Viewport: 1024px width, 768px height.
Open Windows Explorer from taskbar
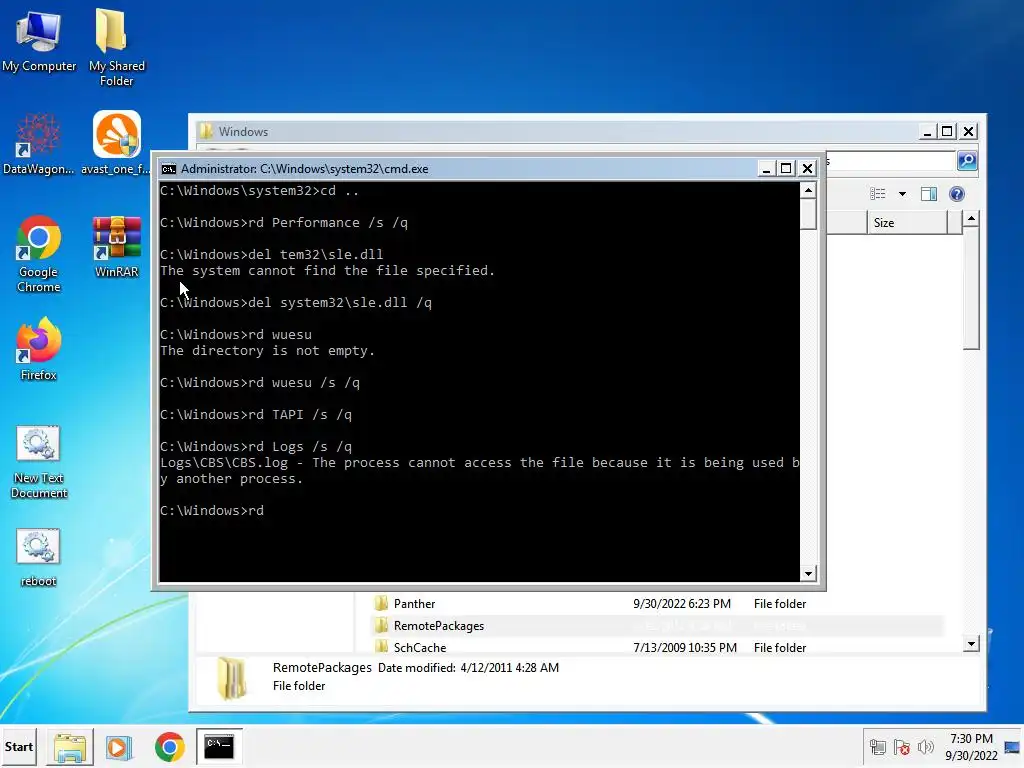coord(70,747)
